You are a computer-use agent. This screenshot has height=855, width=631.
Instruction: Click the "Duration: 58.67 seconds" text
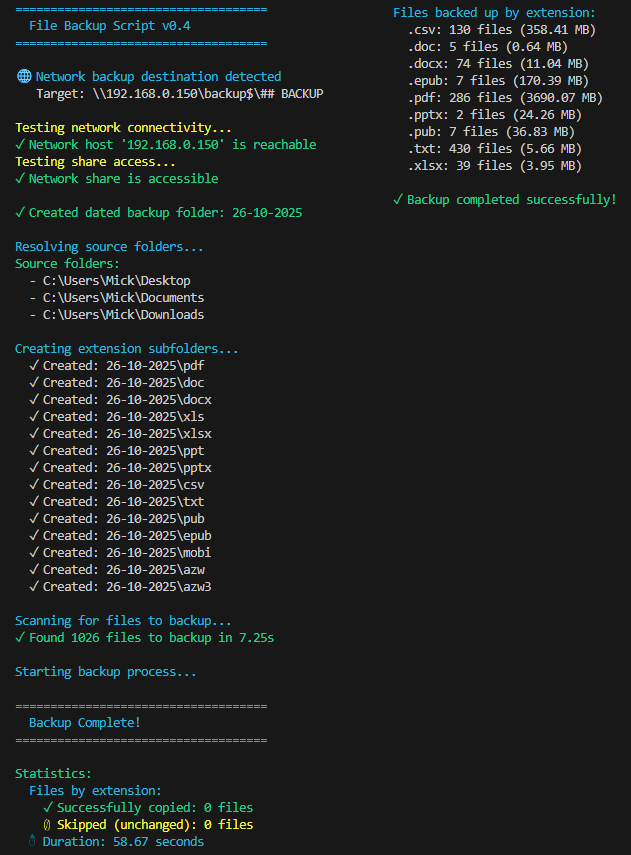tap(123, 841)
